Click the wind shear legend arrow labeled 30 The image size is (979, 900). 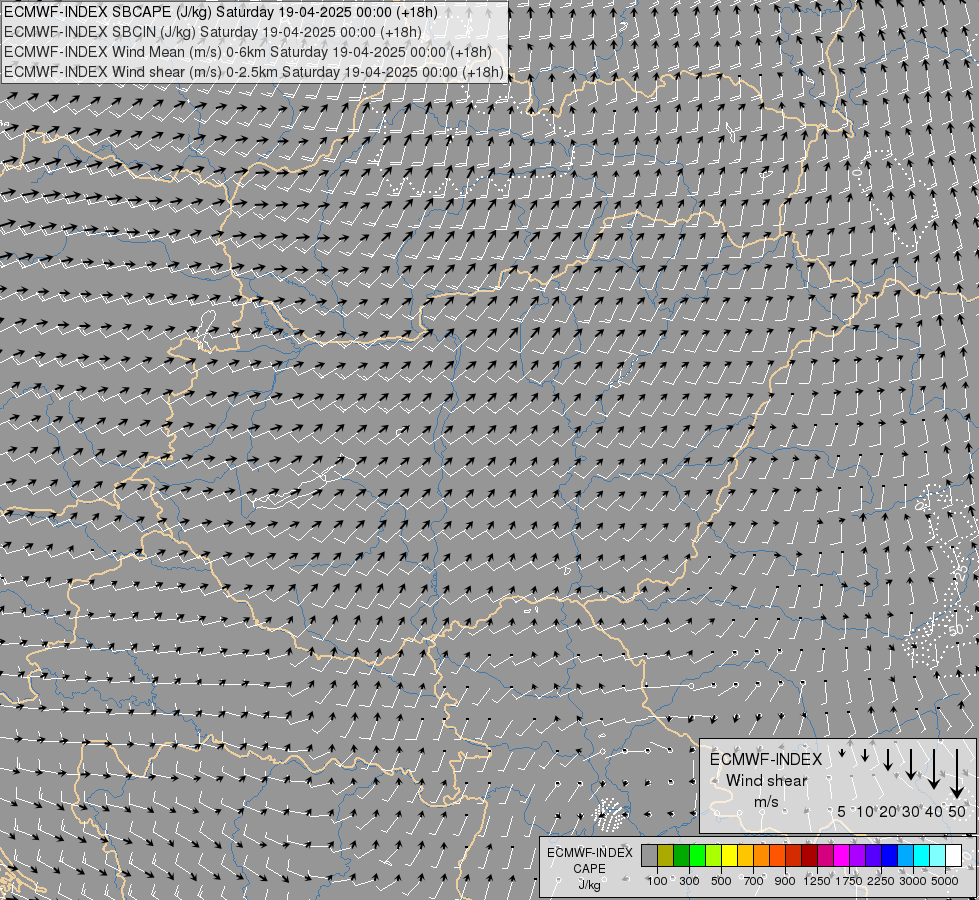coord(911,764)
